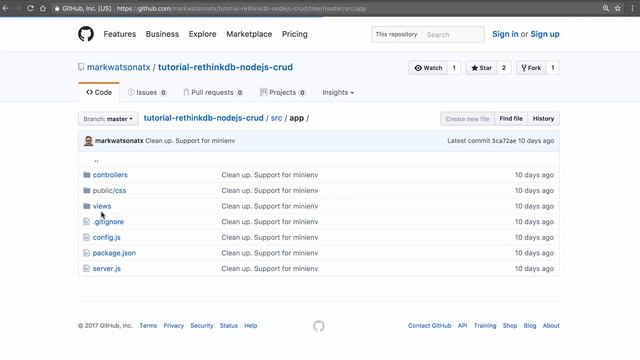Image resolution: width=640 pixels, height=360 pixels.
Task: Open Branch: master dropdown
Action: coord(108,119)
